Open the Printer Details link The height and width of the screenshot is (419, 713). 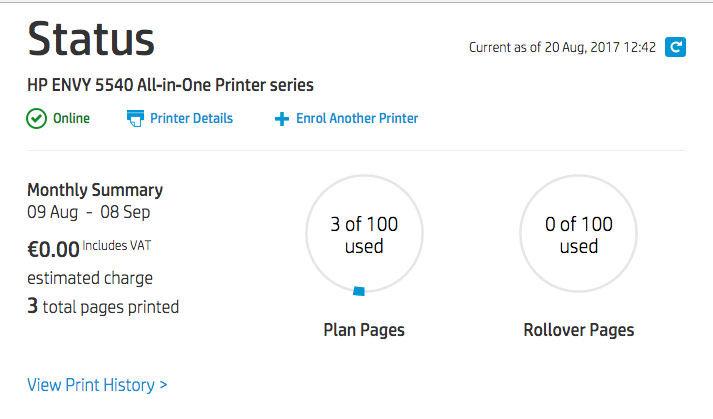click(191, 118)
